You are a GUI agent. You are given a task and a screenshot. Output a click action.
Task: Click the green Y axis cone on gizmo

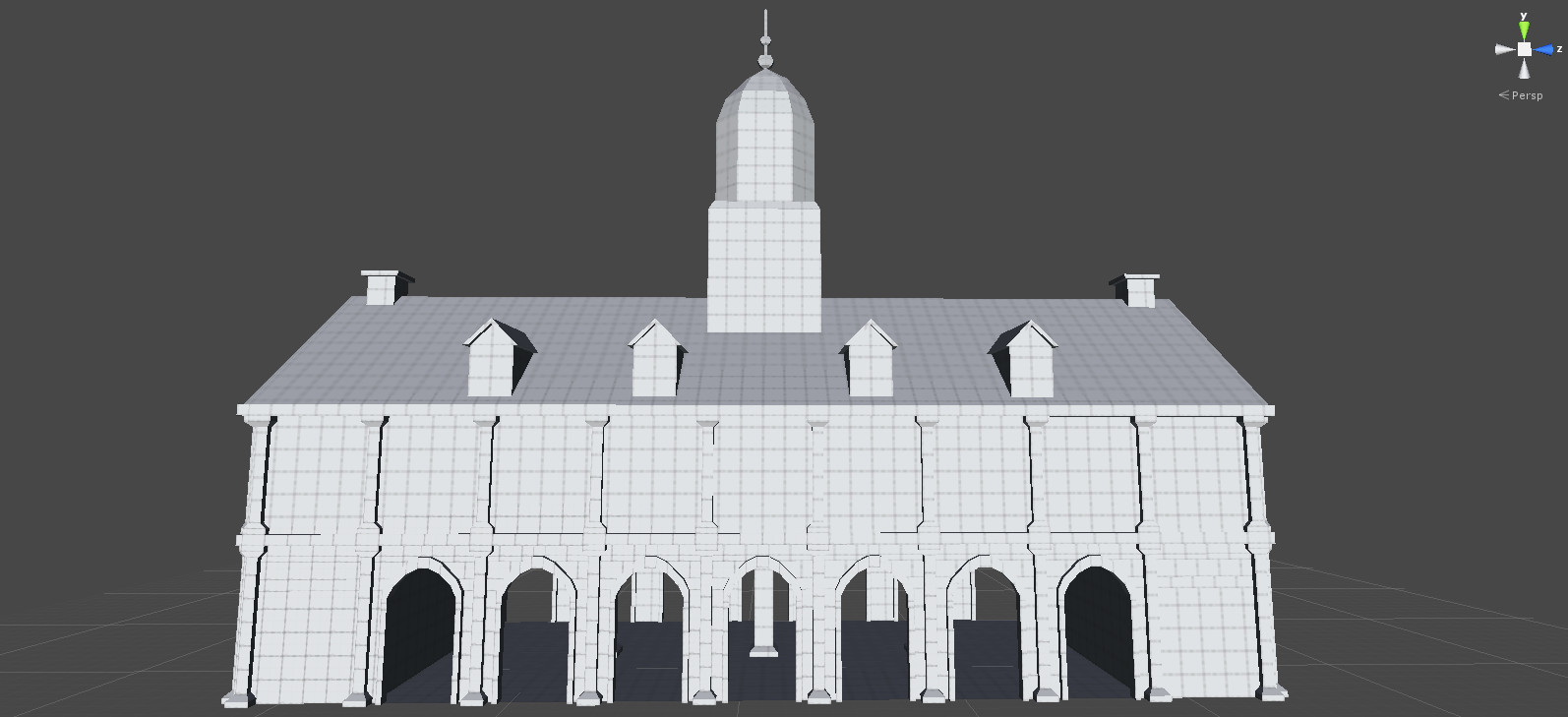(1524, 30)
